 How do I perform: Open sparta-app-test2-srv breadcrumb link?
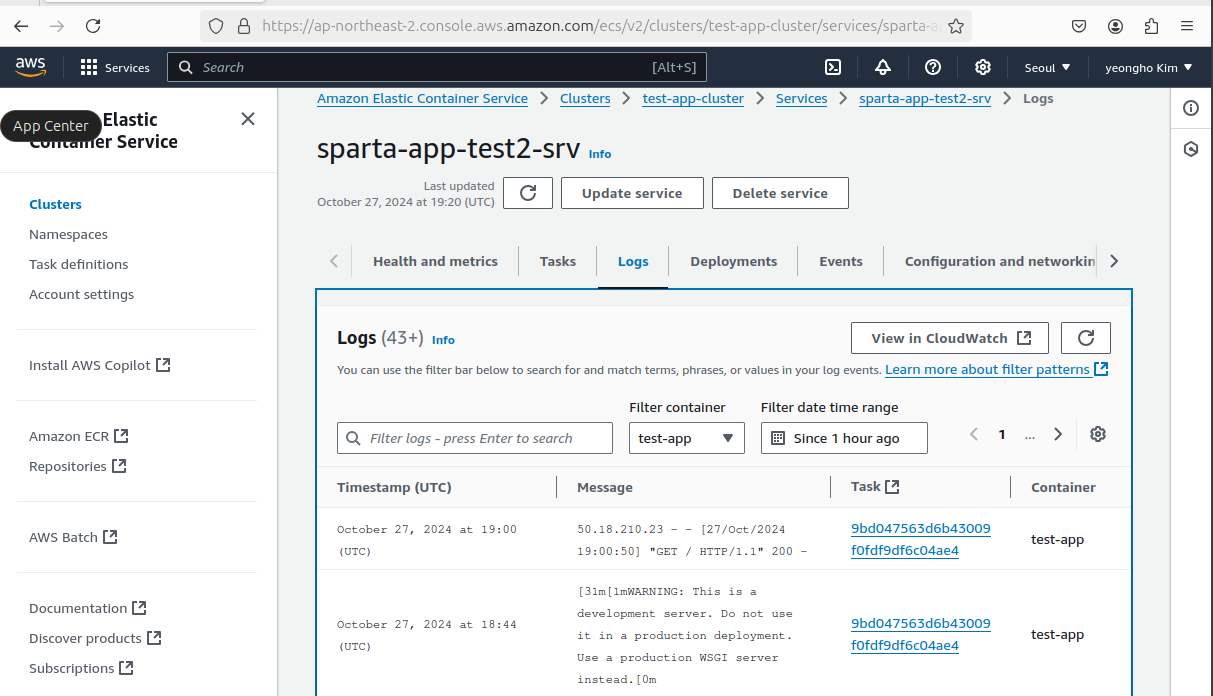[x=925, y=98]
